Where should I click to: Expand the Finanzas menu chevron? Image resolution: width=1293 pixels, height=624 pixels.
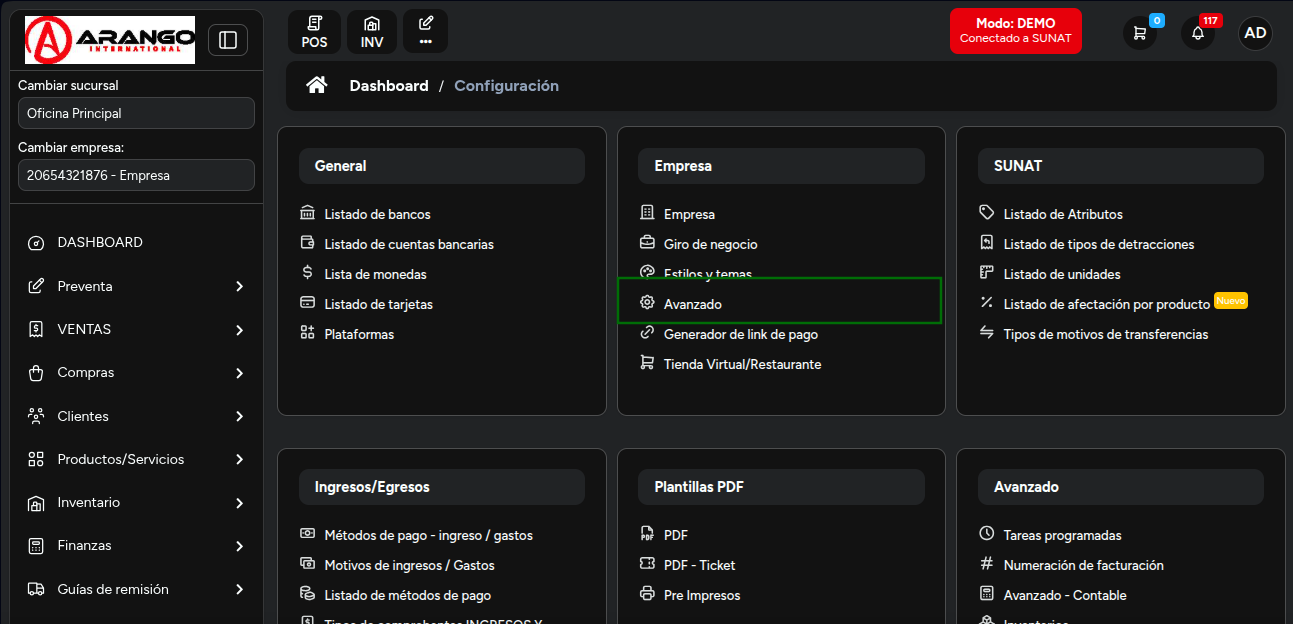point(239,546)
